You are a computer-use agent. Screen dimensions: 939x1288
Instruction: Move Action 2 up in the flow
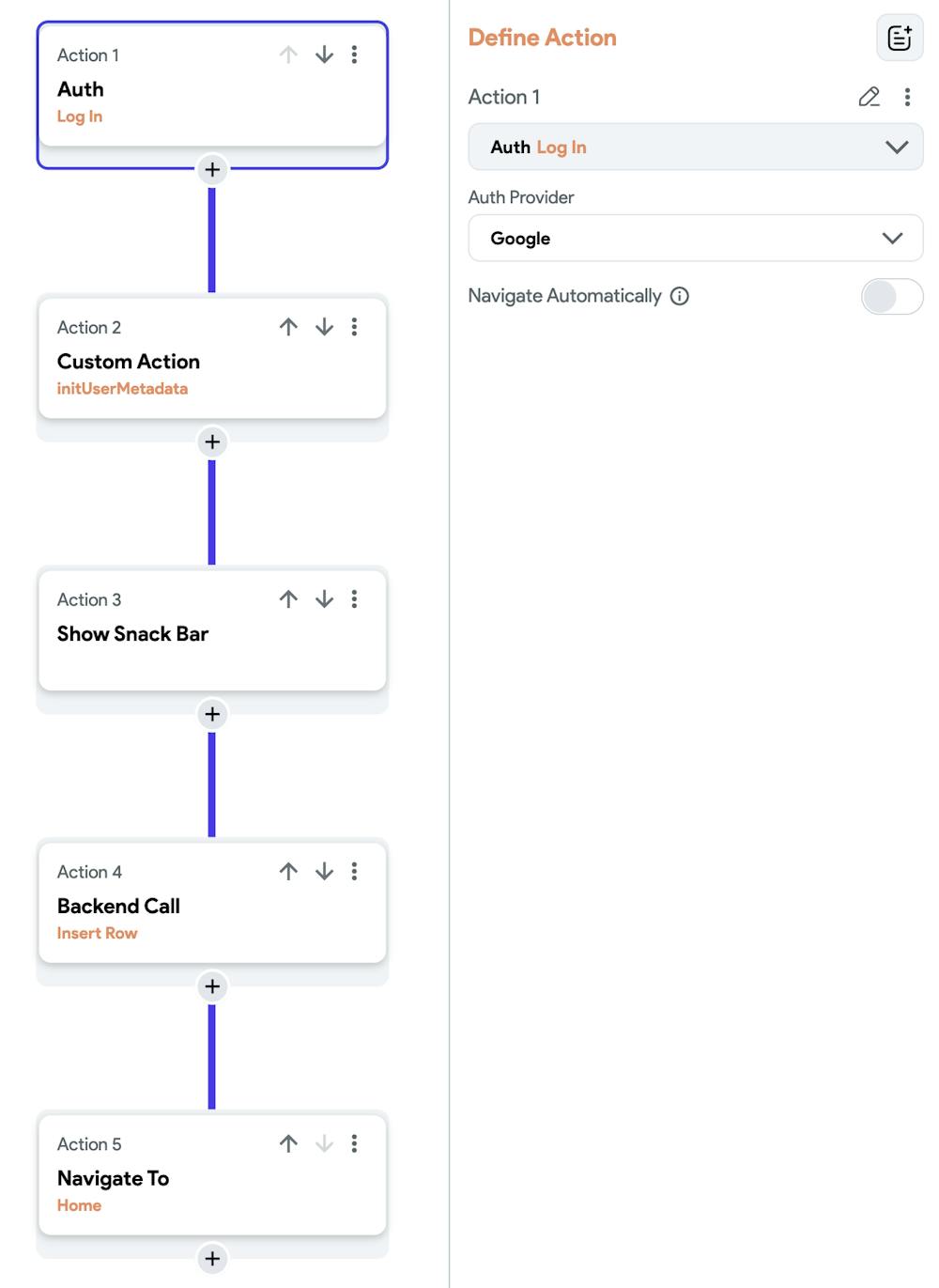coord(288,327)
